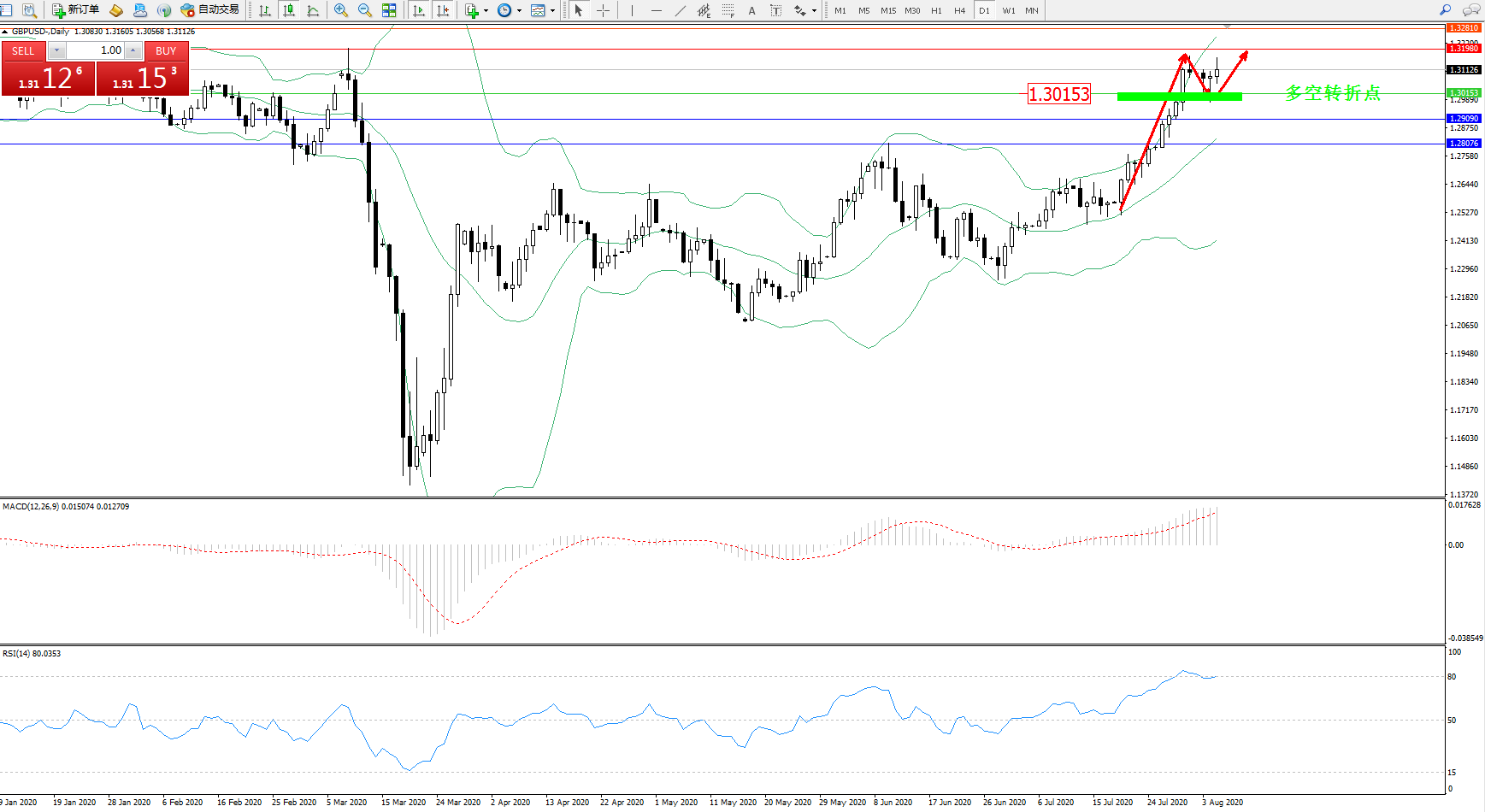The height and width of the screenshot is (812, 1485).
Task: Open the periodicity clock dropdown arrow
Action: tap(519, 11)
